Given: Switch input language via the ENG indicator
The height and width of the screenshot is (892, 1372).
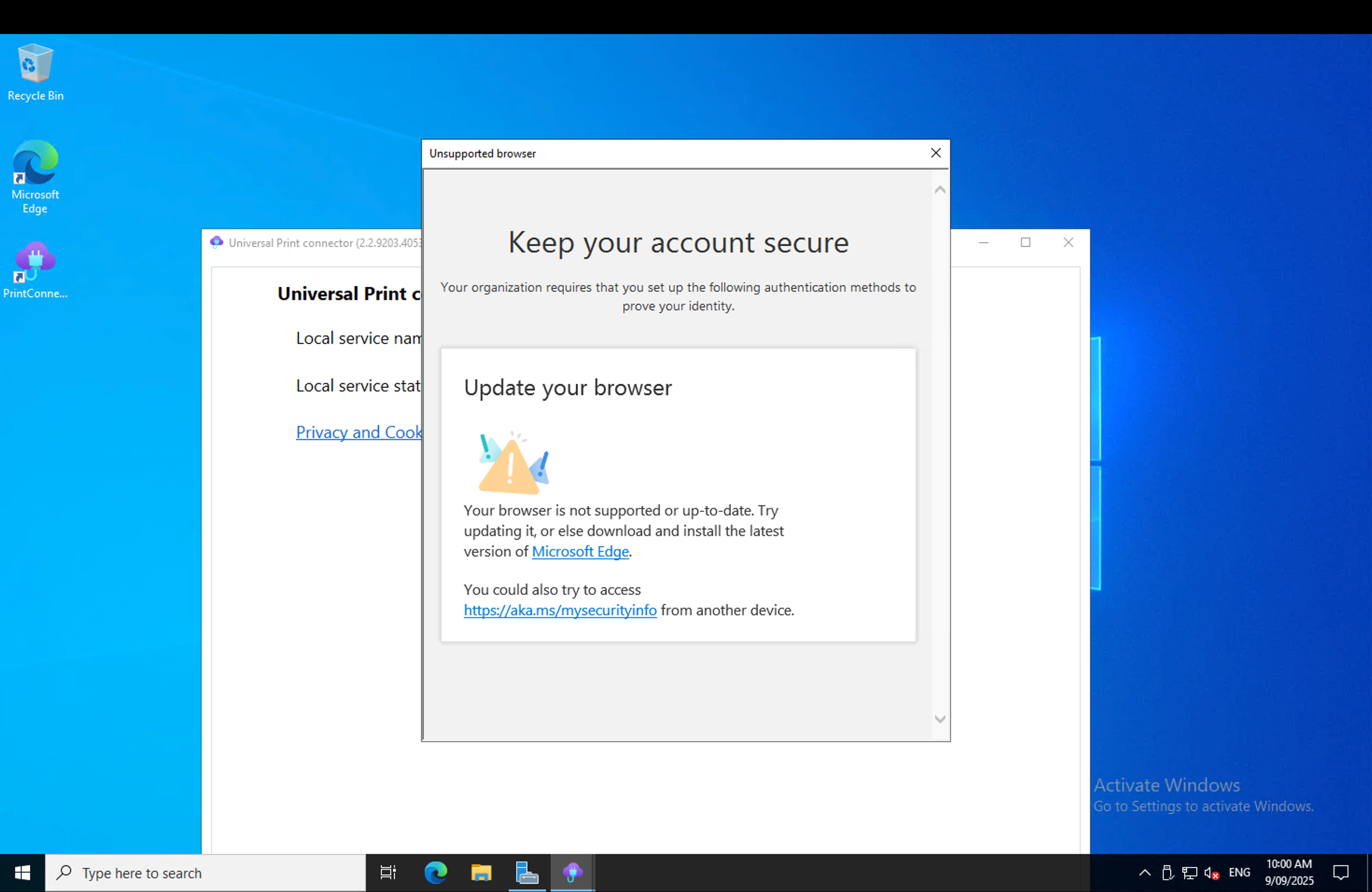Looking at the screenshot, I should pos(1239,872).
